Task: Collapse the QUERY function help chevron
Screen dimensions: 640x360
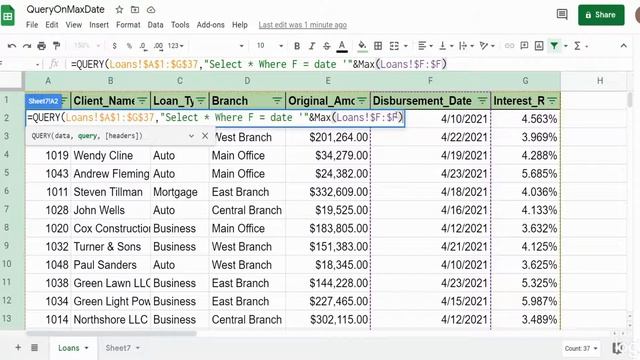Action: click(x=191, y=136)
